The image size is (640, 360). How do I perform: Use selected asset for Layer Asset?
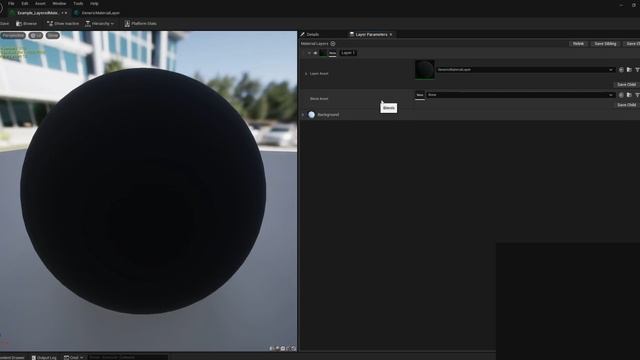tap(621, 70)
